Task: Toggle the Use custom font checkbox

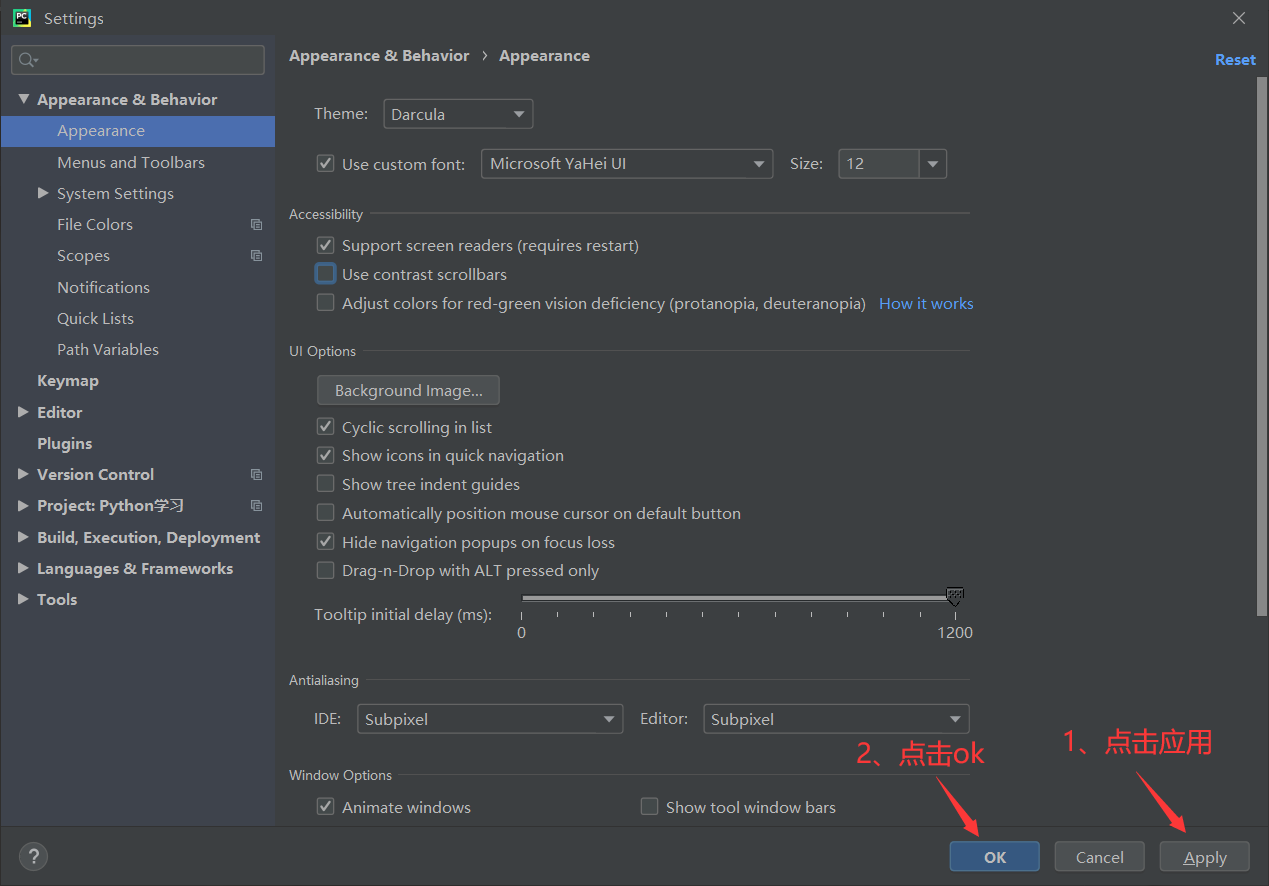Action: (325, 163)
